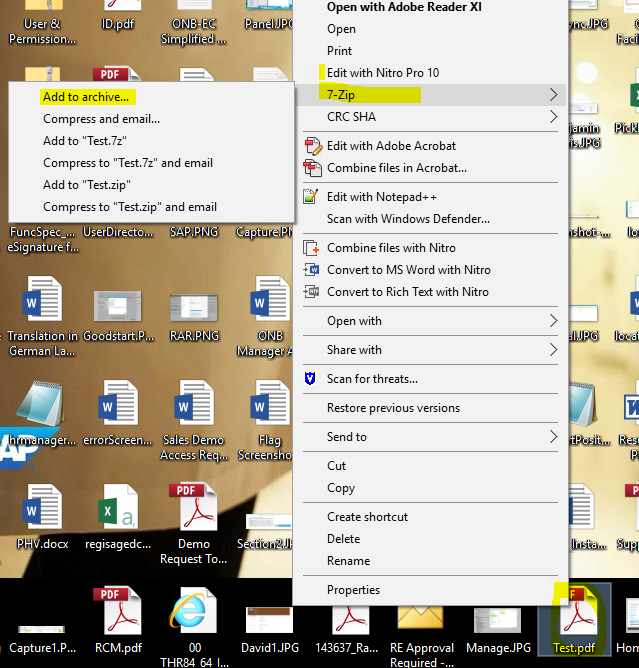Click the Demo Request To PDF icon
Viewport: 639px width, 668px height.
point(193,506)
